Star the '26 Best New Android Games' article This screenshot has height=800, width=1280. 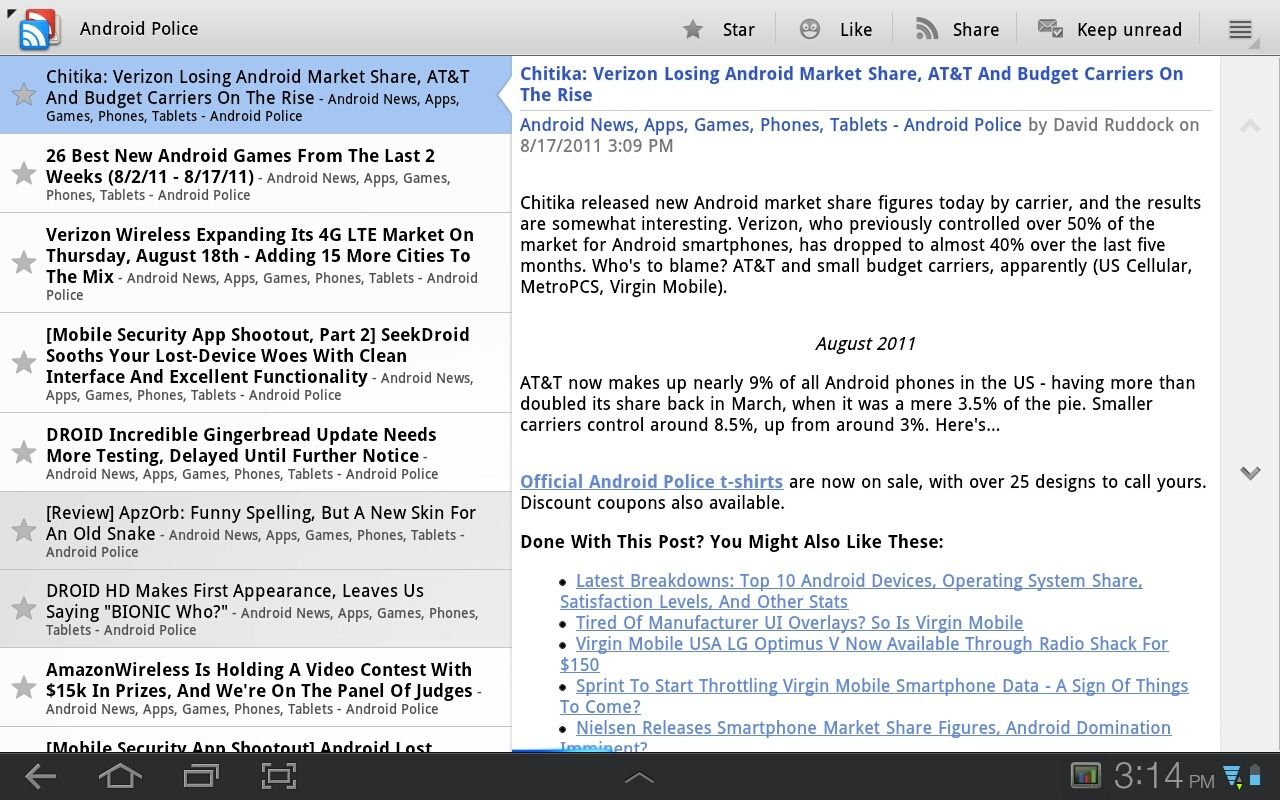click(23, 172)
